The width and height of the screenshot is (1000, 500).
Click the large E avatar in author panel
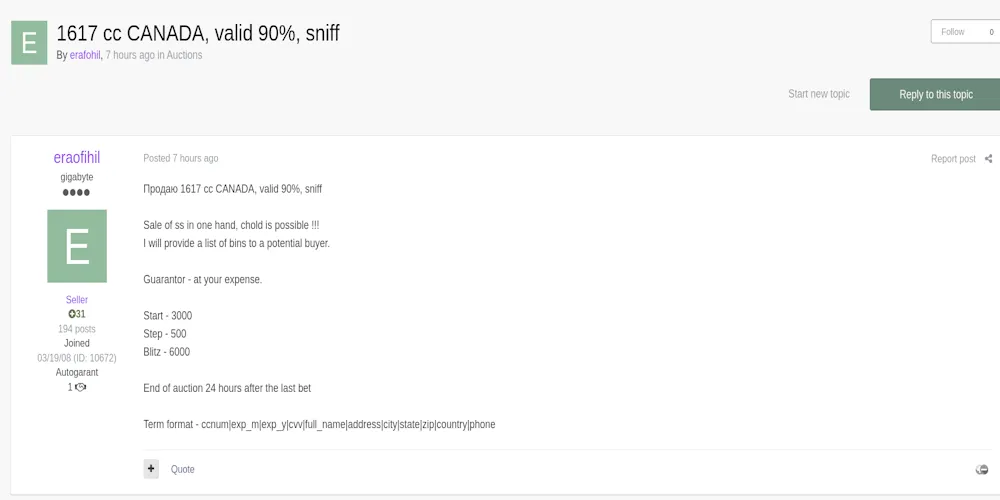click(77, 246)
